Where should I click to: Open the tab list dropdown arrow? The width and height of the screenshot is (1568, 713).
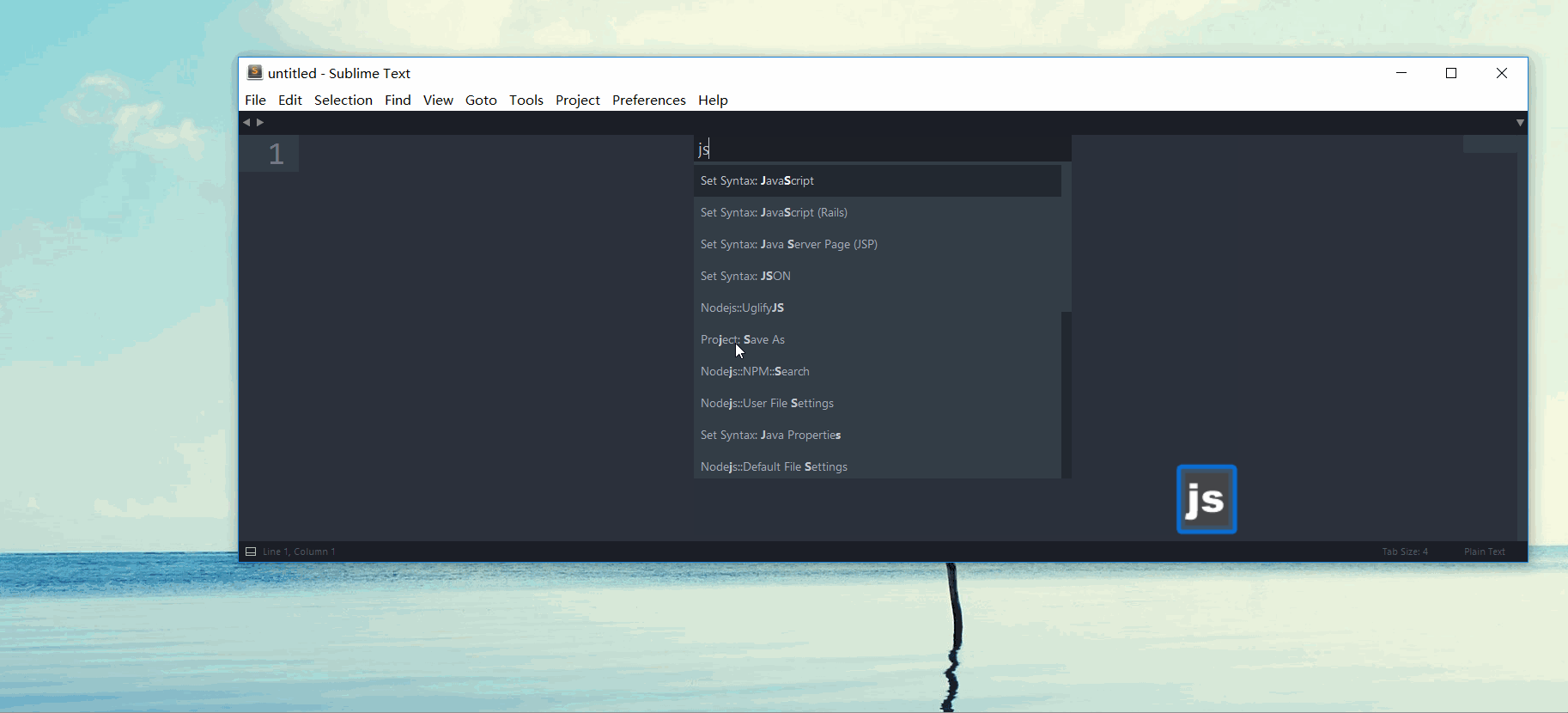1520,123
